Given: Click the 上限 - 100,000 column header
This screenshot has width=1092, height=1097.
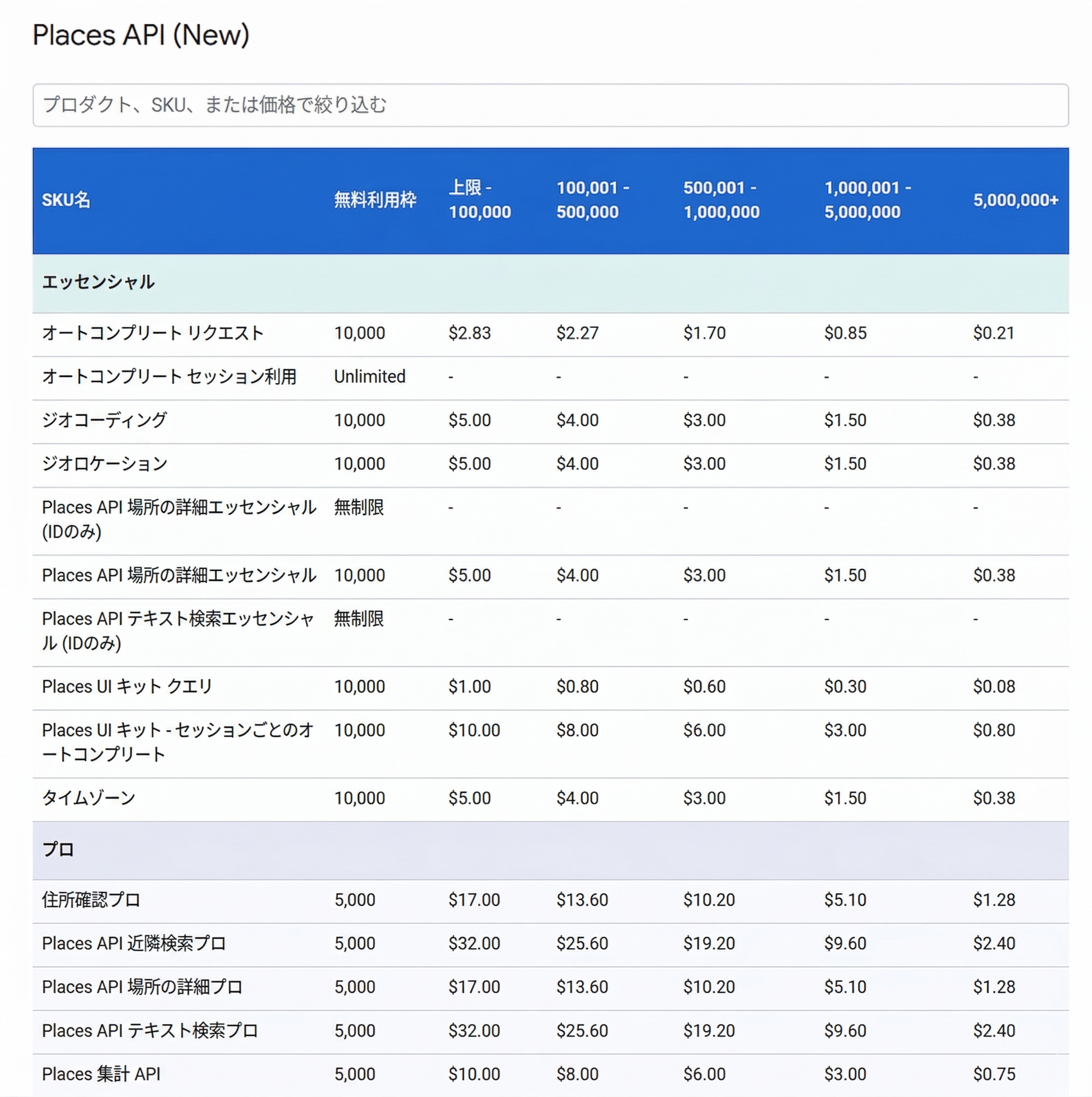Looking at the screenshot, I should (x=480, y=200).
